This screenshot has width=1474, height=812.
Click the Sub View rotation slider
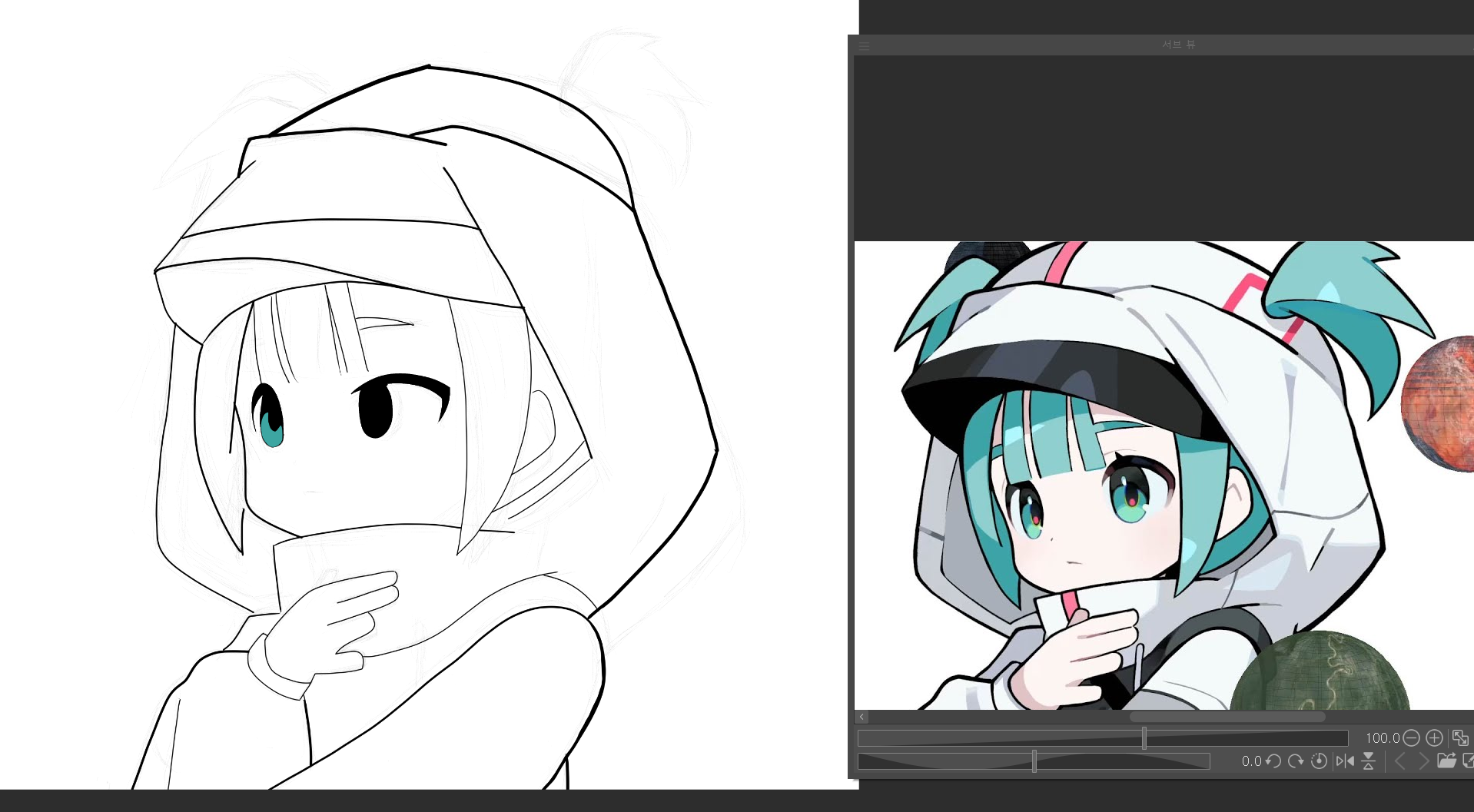[1034, 761]
